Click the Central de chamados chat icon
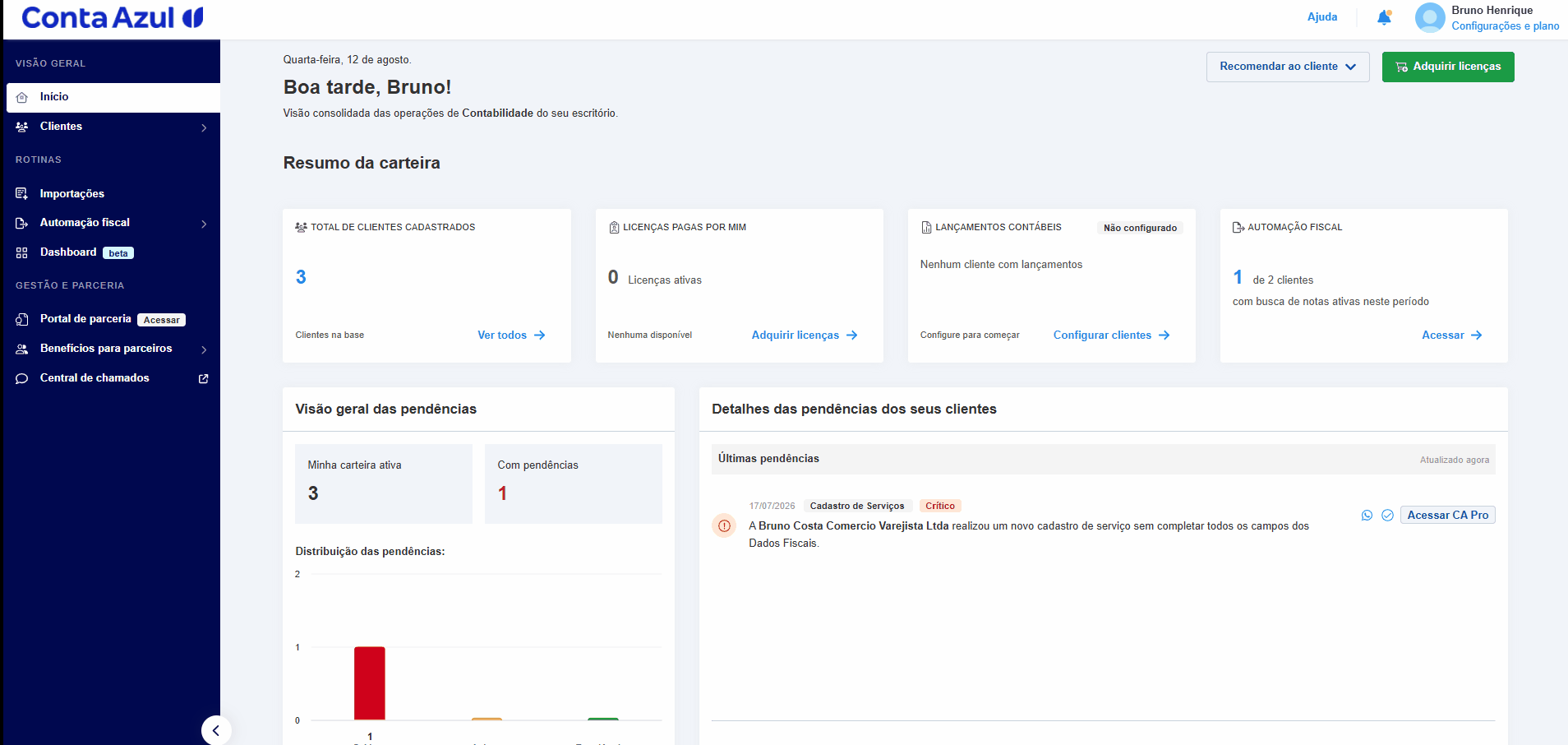1568x745 pixels. point(22,378)
